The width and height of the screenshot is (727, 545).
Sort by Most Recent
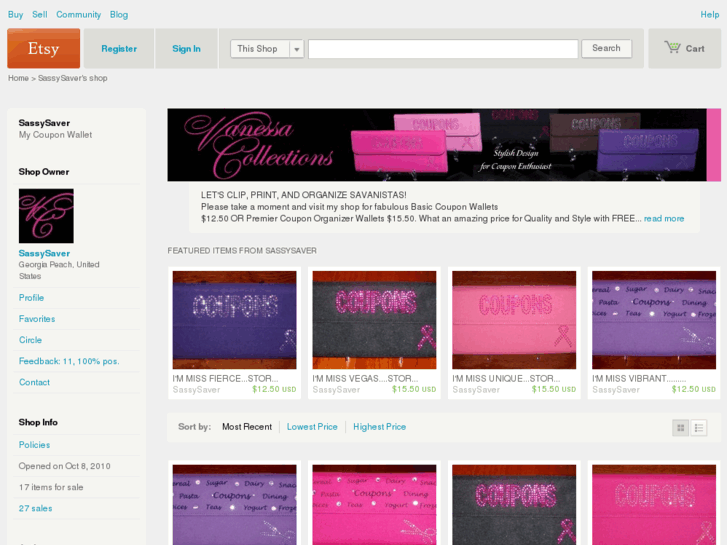click(247, 427)
